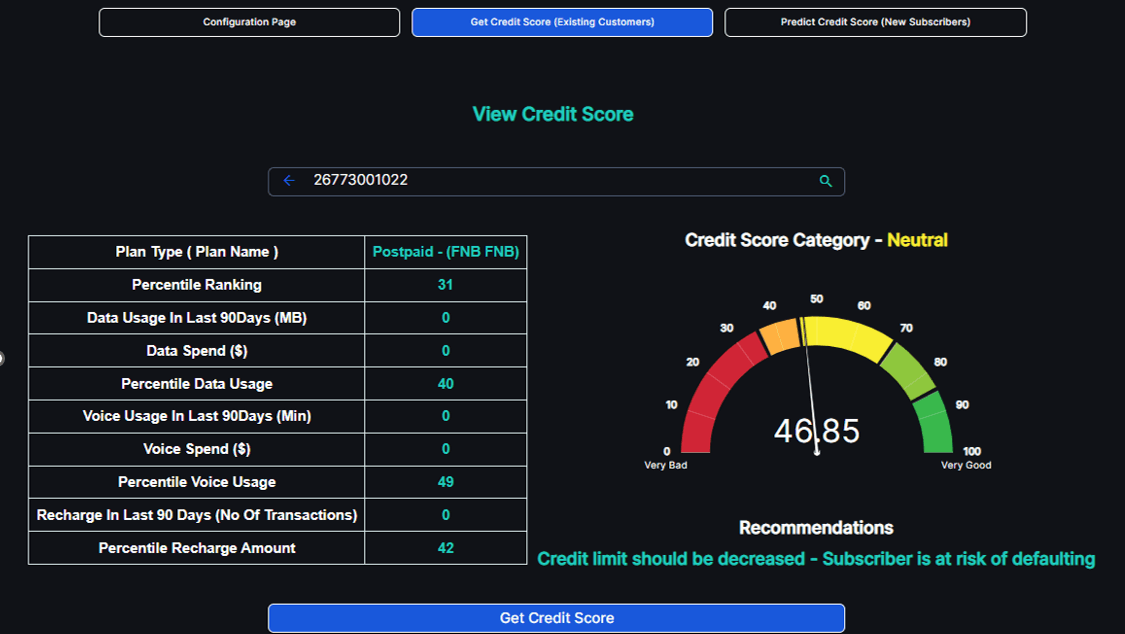Open the Configuration Page tab
Image resolution: width=1125 pixels, height=634 pixels.
pyautogui.click(x=249, y=22)
